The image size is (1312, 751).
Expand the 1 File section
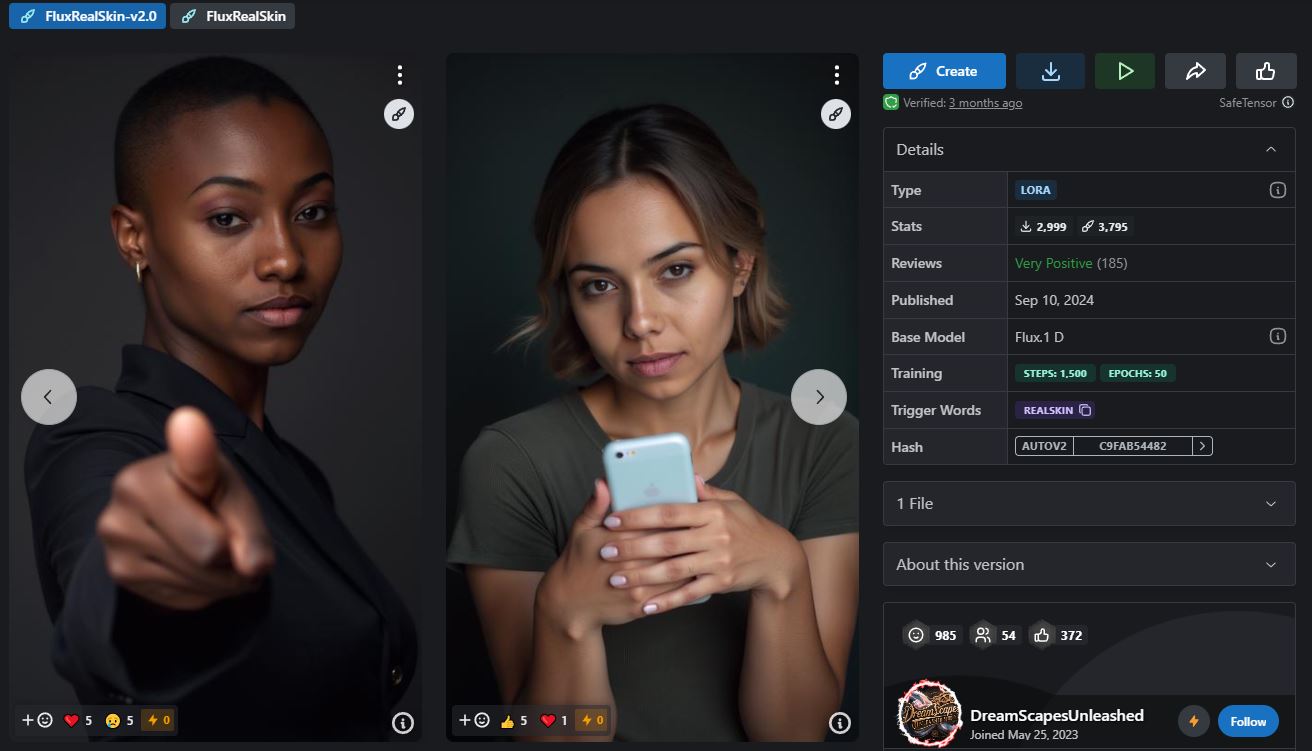1088,504
